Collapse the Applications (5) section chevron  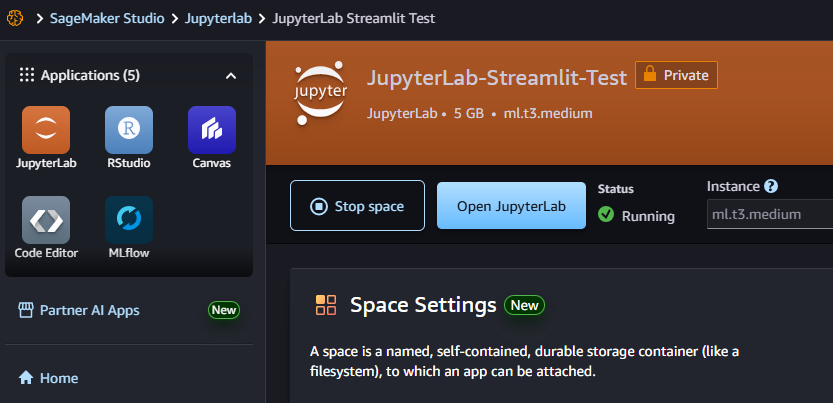(x=231, y=76)
